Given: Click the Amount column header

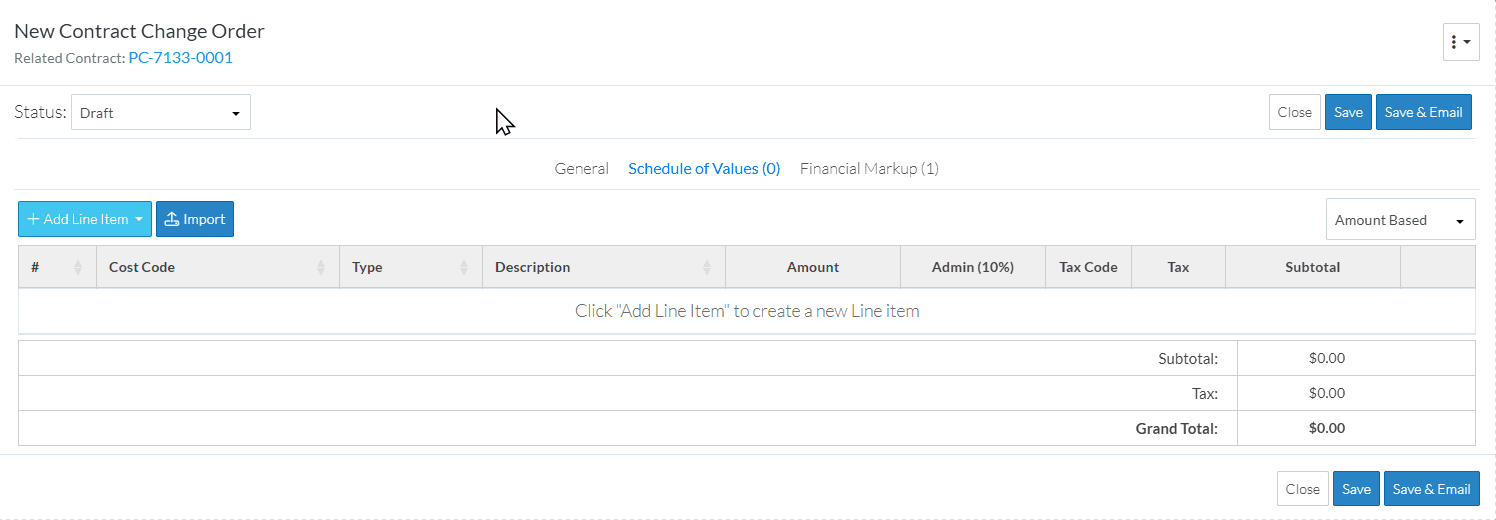Looking at the screenshot, I should (813, 267).
